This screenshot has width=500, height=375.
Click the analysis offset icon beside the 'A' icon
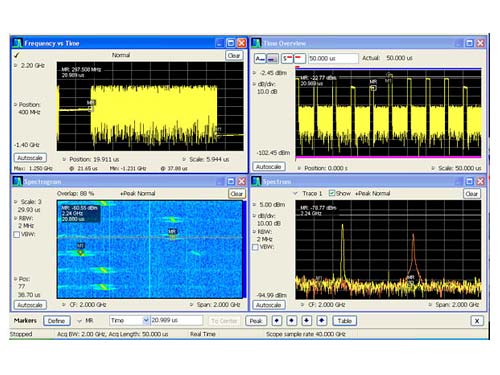point(273,59)
